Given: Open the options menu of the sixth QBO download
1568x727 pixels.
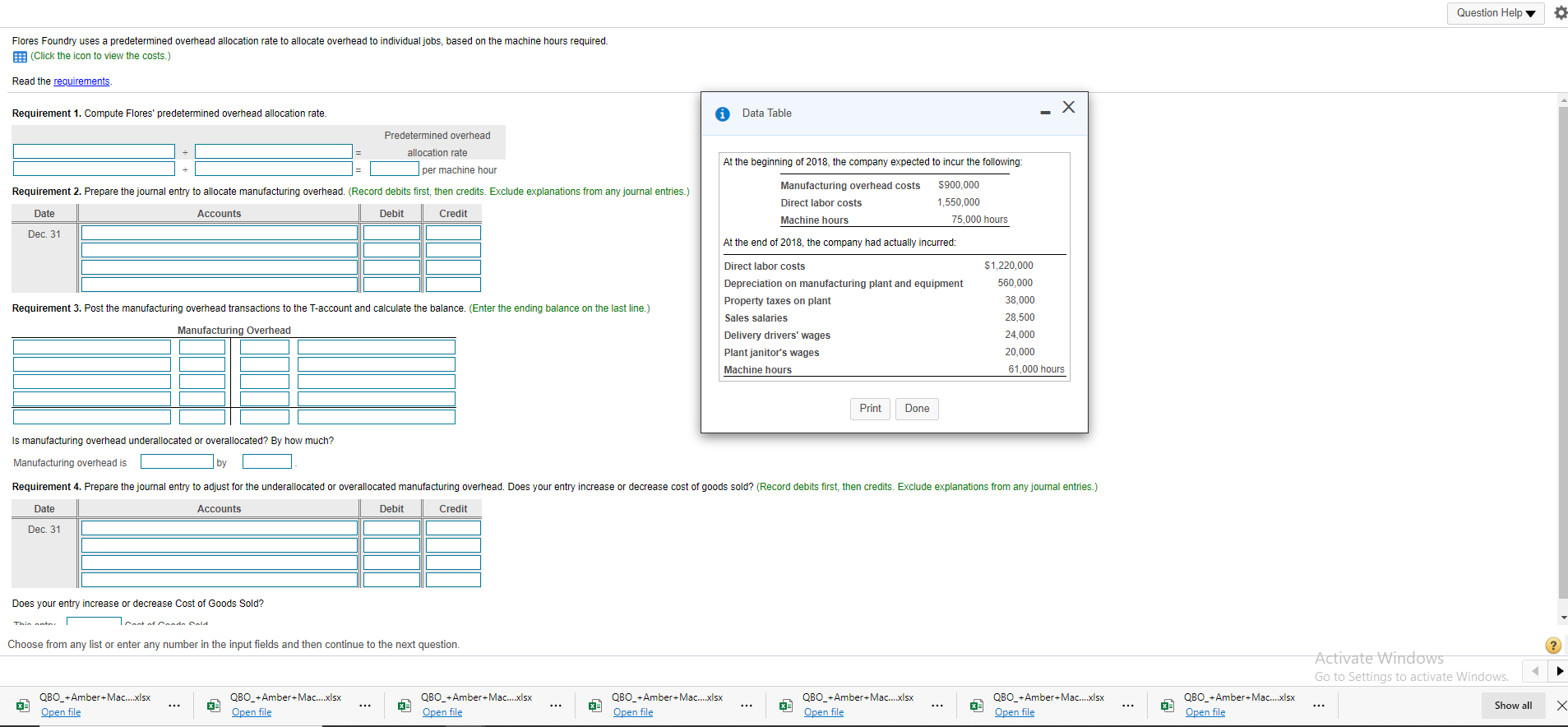Looking at the screenshot, I should click(x=1128, y=706).
